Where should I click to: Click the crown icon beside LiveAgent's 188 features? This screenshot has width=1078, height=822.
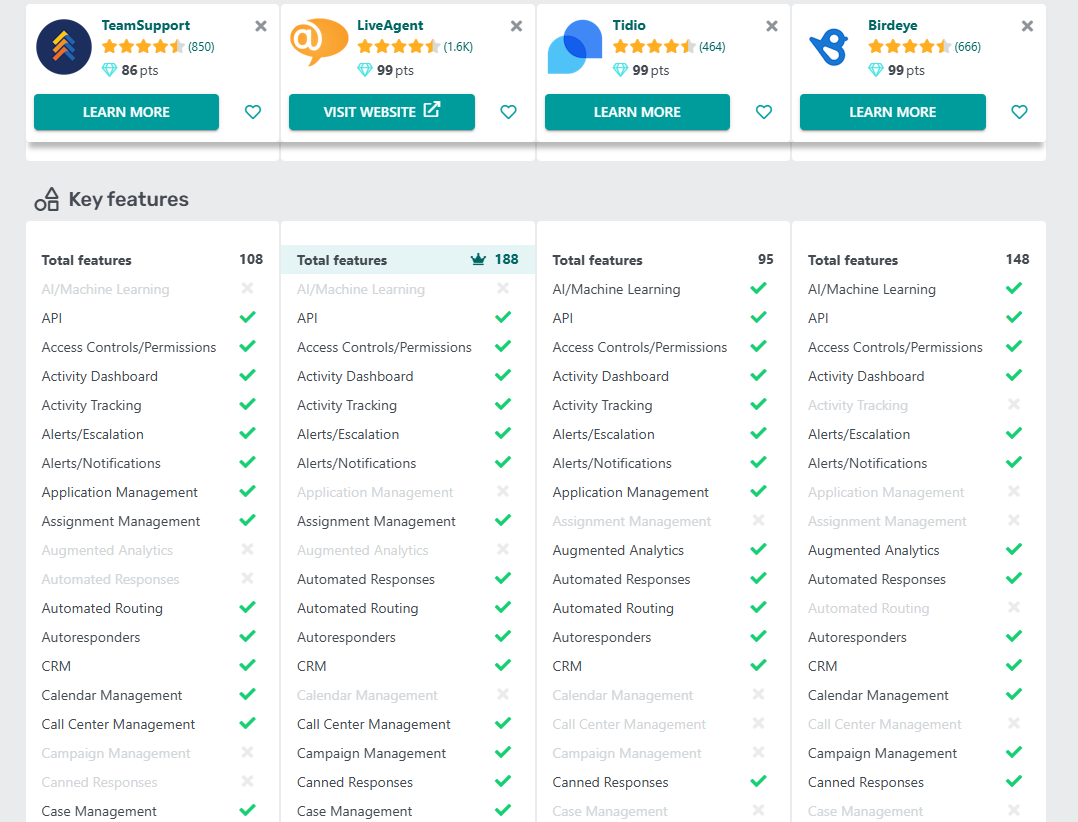pos(480,259)
